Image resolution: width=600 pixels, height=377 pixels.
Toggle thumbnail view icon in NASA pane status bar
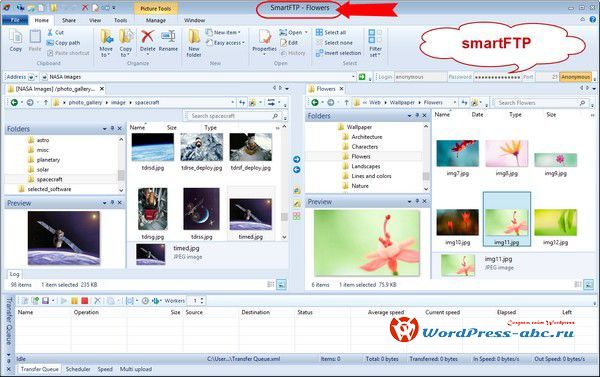point(281,284)
